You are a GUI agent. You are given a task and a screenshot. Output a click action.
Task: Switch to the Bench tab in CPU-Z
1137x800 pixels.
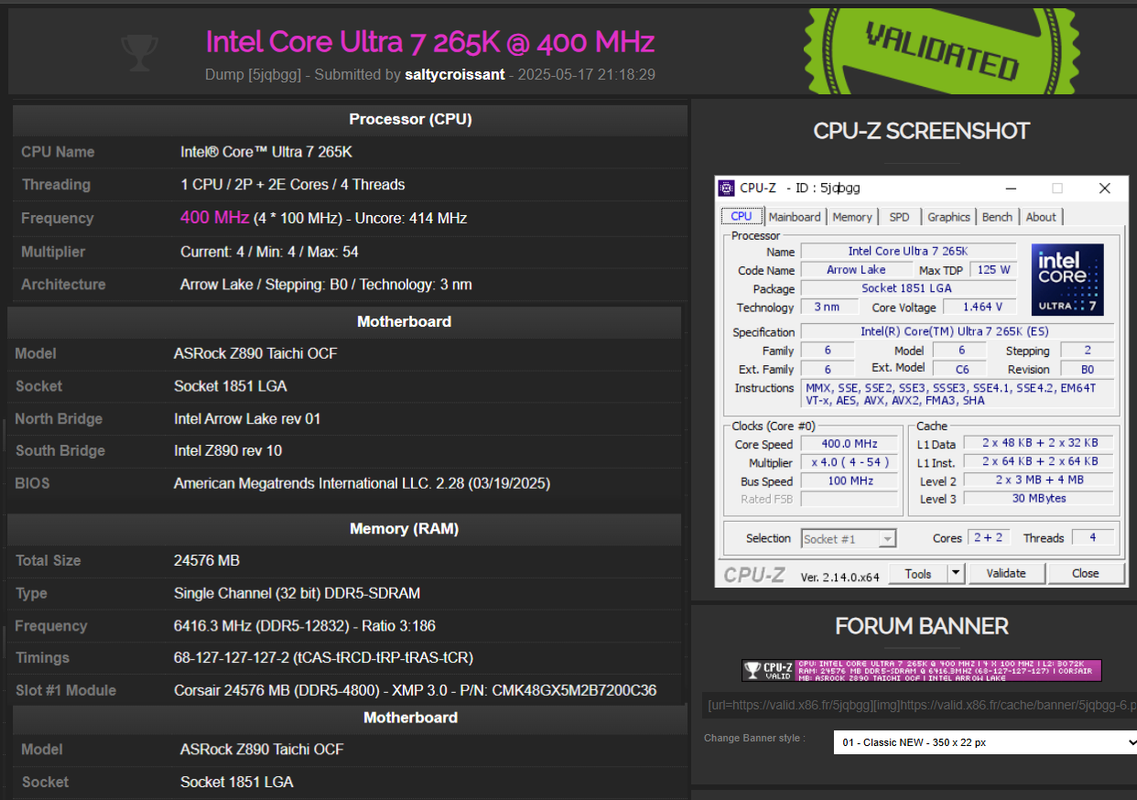(997, 217)
